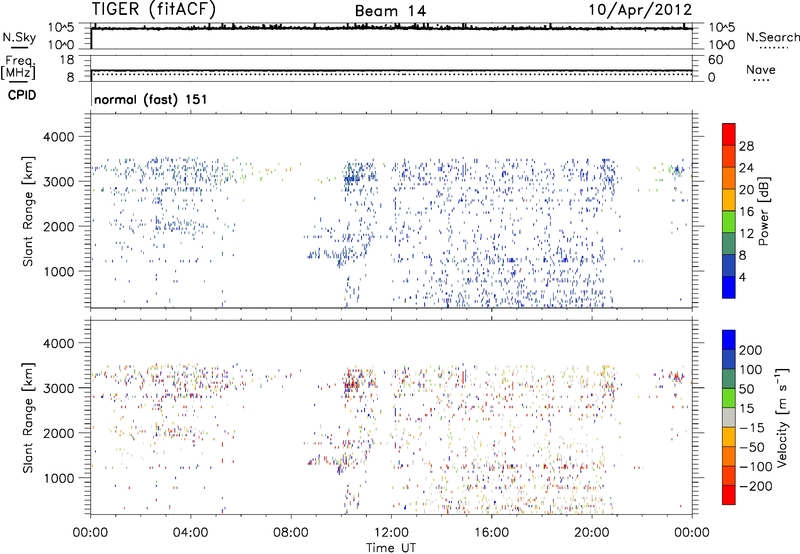Click the blue top of velocity color bar

click(x=729, y=339)
